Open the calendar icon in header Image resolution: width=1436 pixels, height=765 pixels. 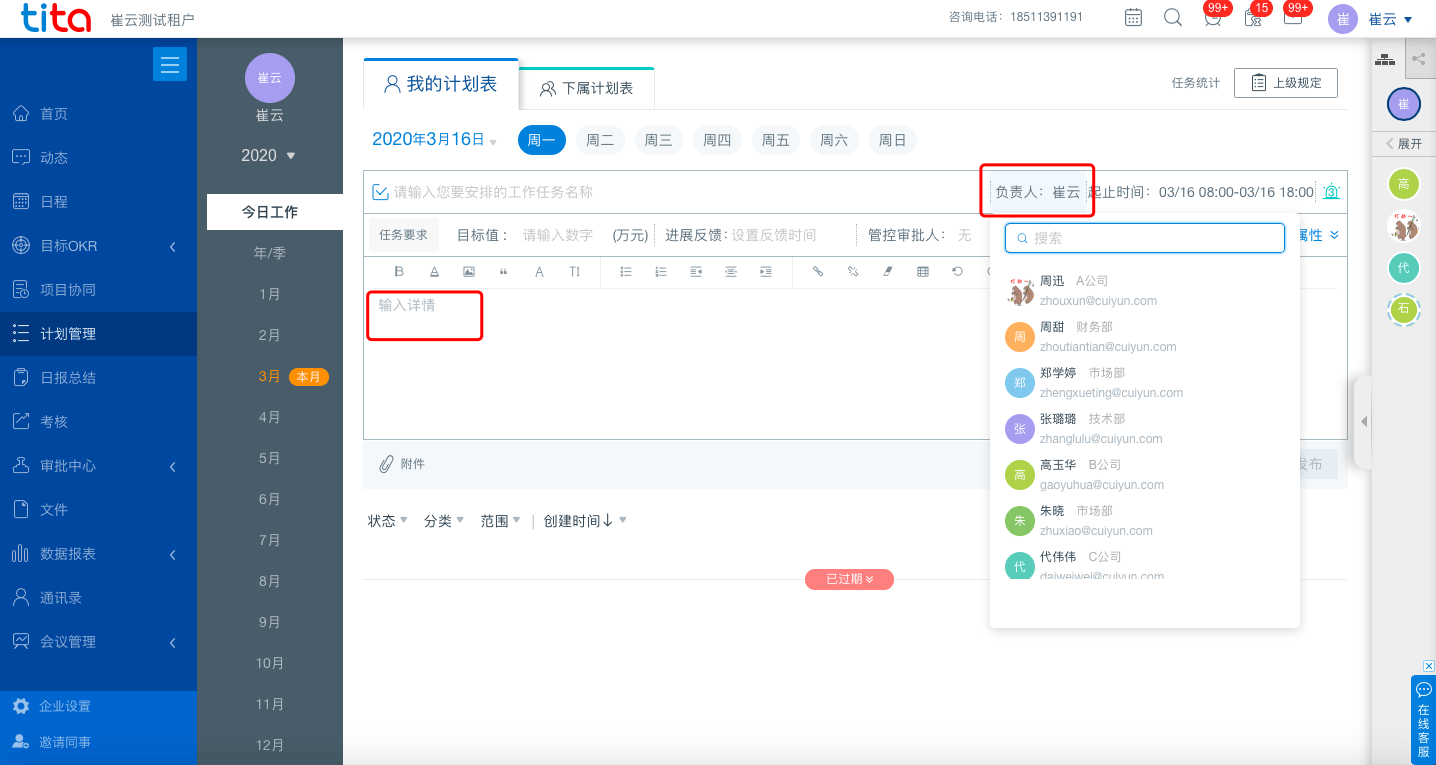[x=1133, y=17]
